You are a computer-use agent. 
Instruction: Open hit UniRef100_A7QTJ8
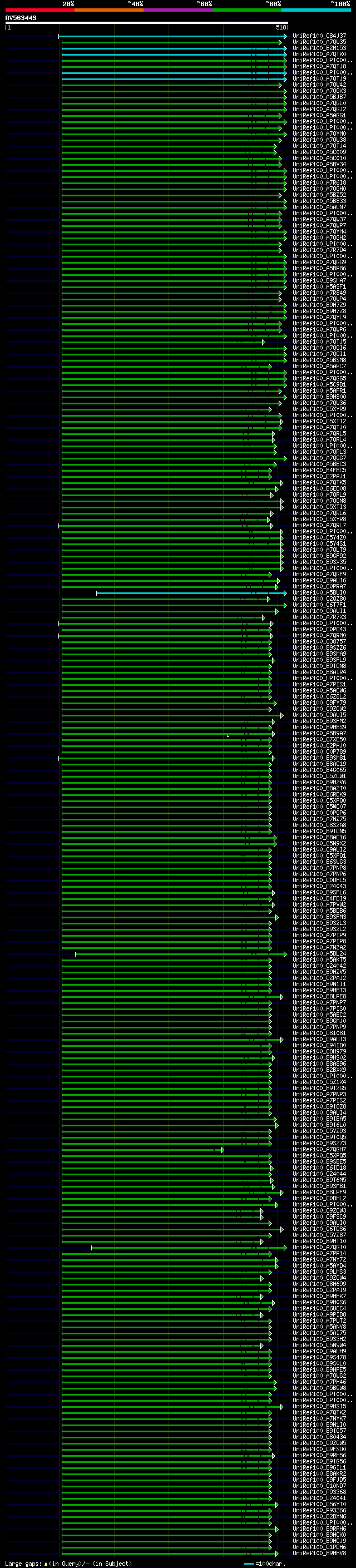319,66
